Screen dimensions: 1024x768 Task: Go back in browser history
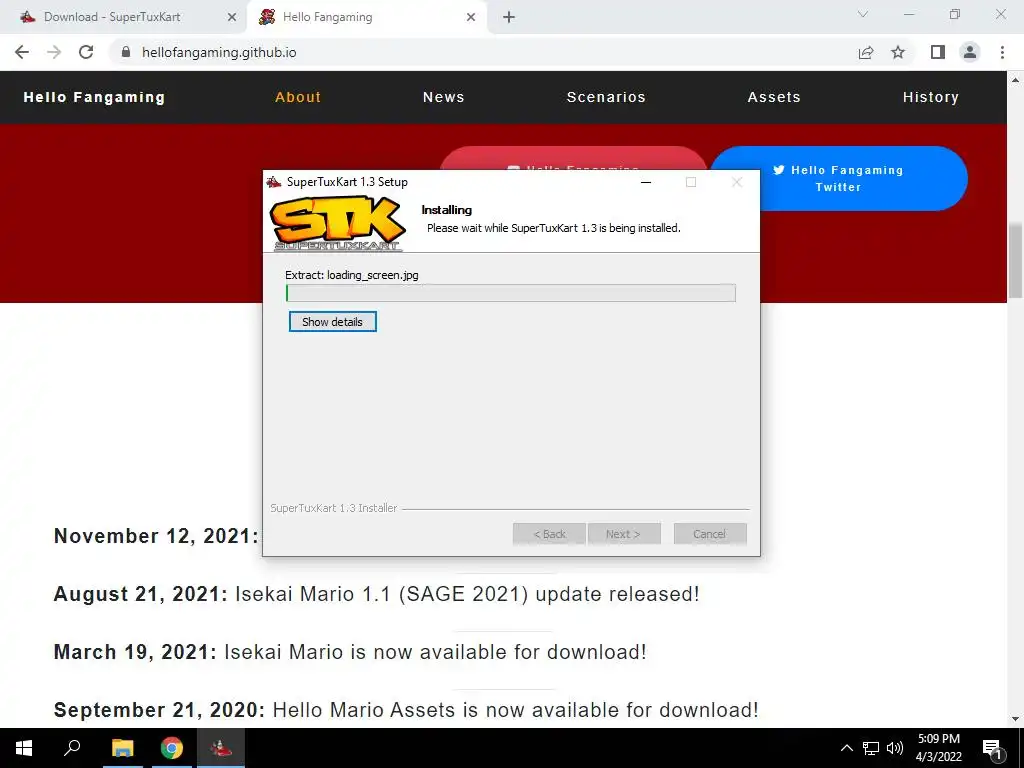pyautogui.click(x=22, y=52)
